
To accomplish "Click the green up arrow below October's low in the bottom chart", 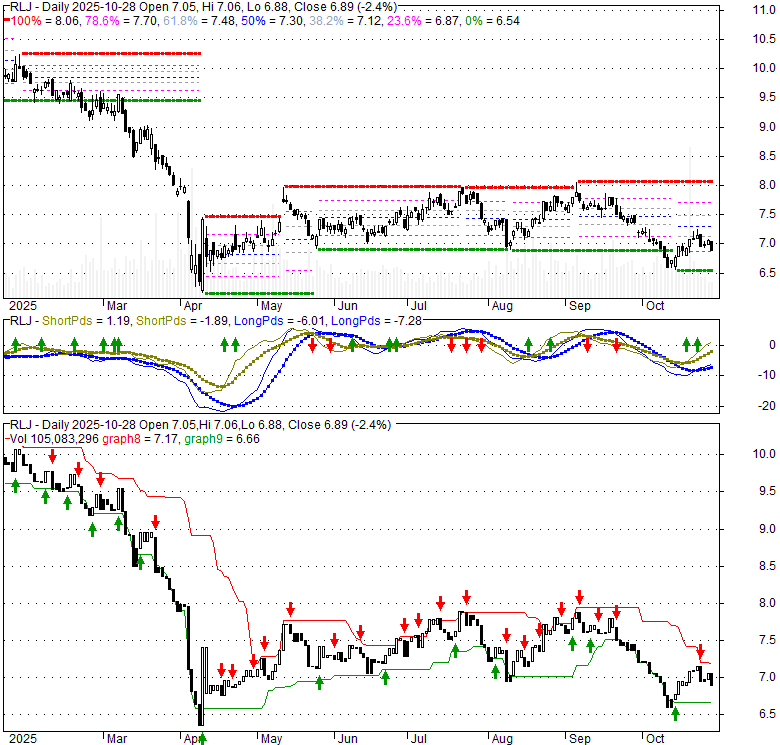I will click(x=675, y=714).
